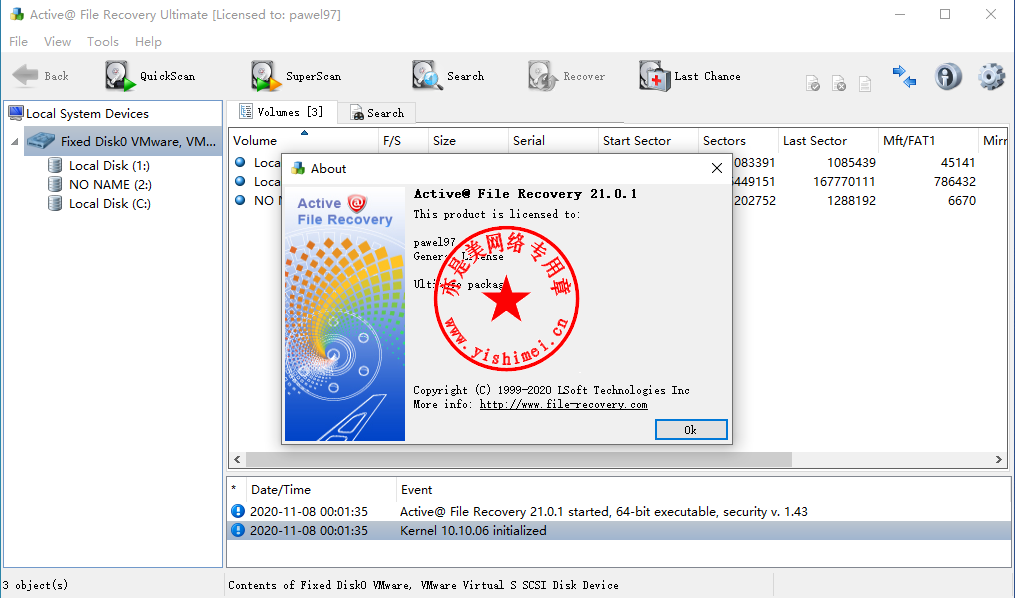Open the file-recovery.com link
1015x598 pixels.
[563, 404]
